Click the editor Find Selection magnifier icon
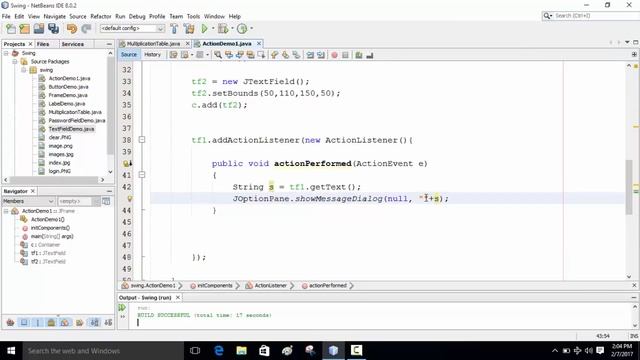Viewport: 640px width, 360px height. pyautogui.click(x=218, y=55)
